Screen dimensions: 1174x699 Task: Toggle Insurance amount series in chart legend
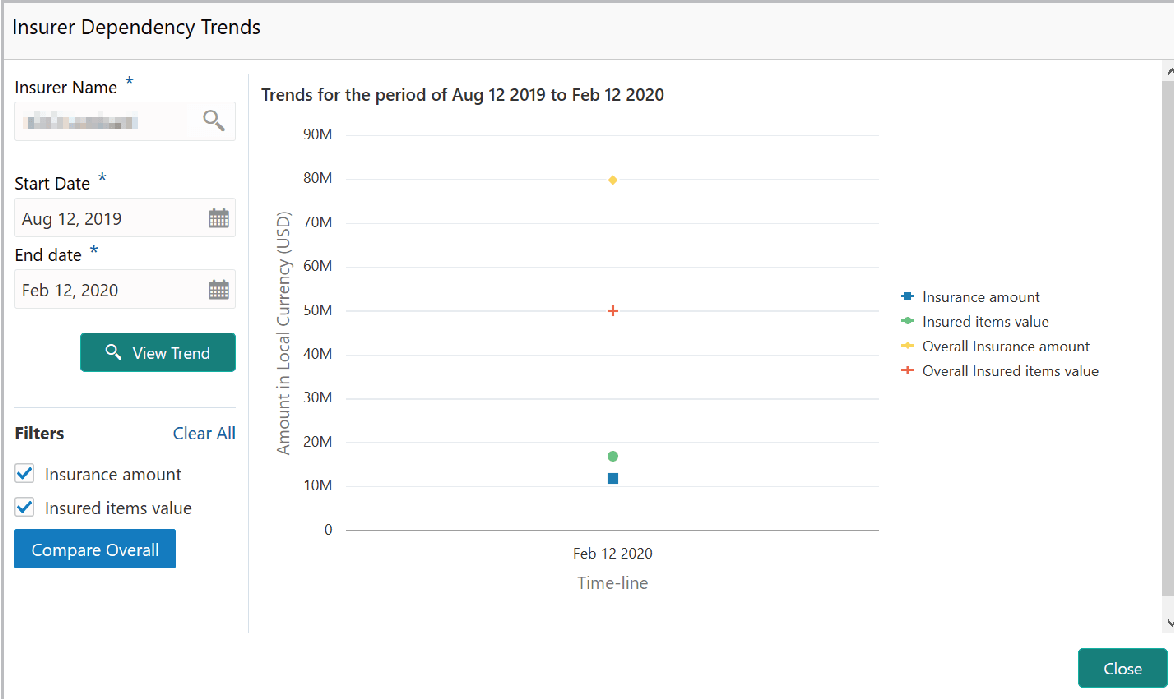click(970, 297)
